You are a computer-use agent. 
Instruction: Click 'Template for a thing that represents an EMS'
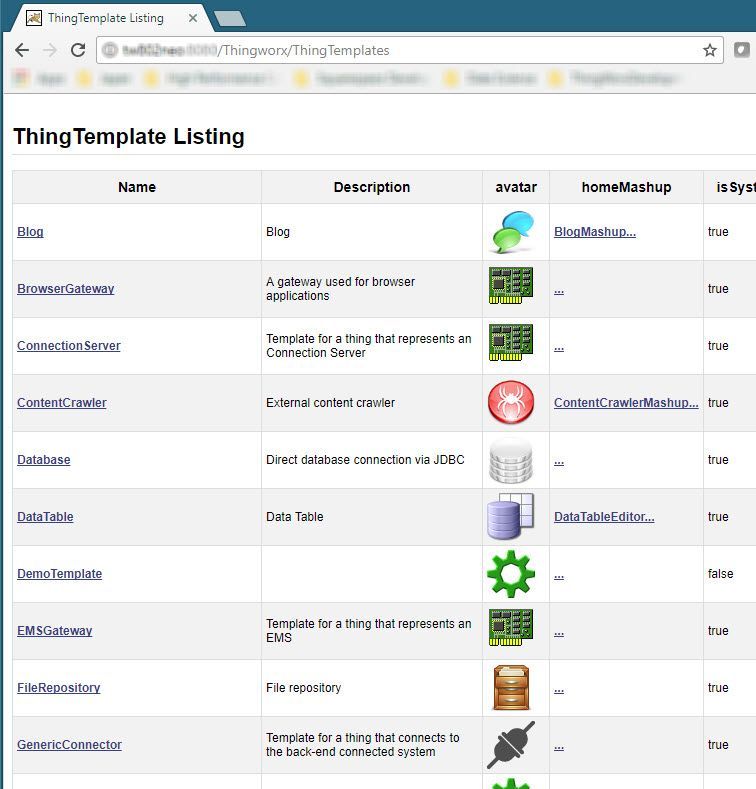point(368,630)
